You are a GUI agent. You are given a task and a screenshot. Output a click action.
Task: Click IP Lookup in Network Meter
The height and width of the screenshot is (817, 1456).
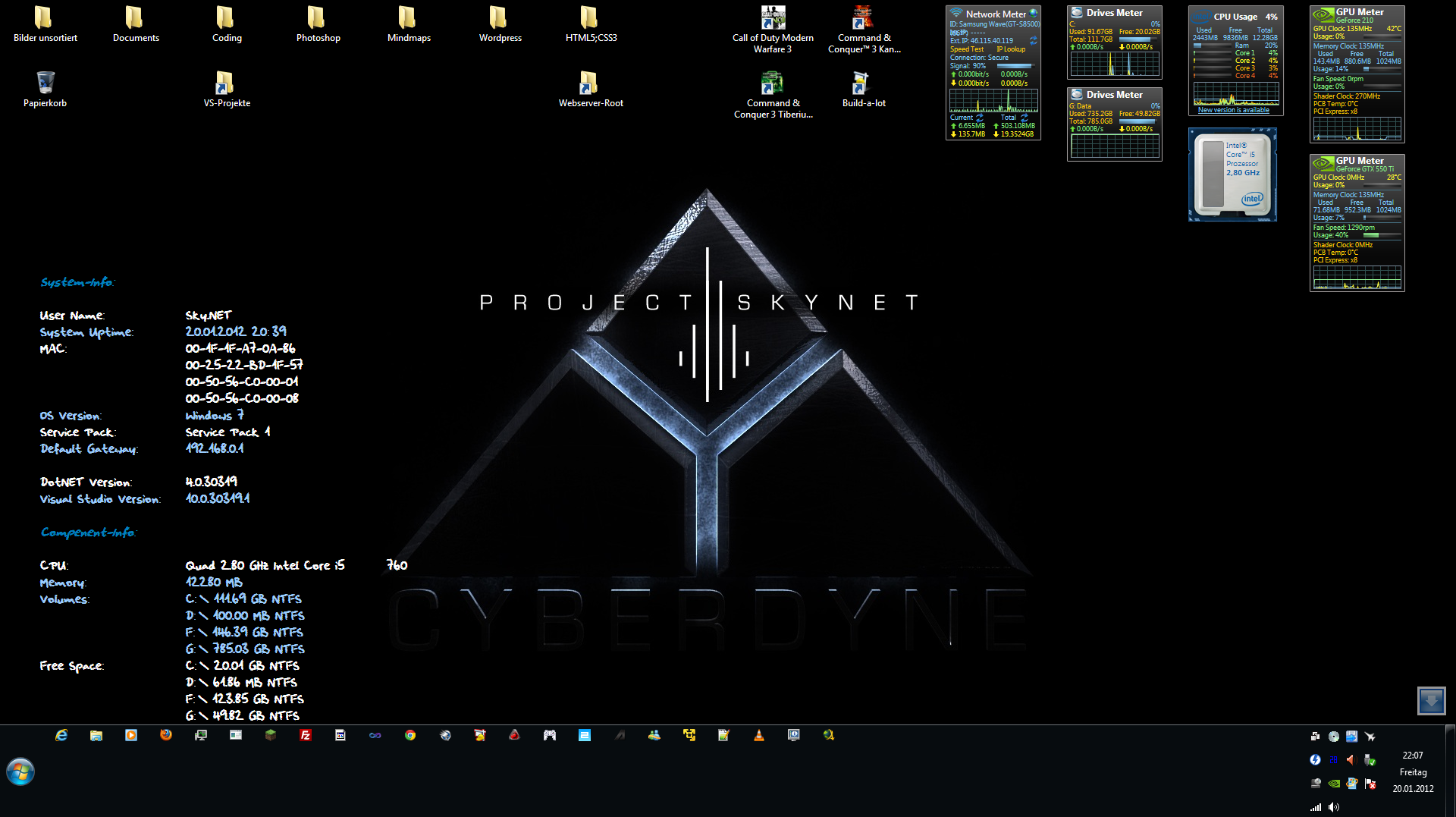coord(1011,49)
